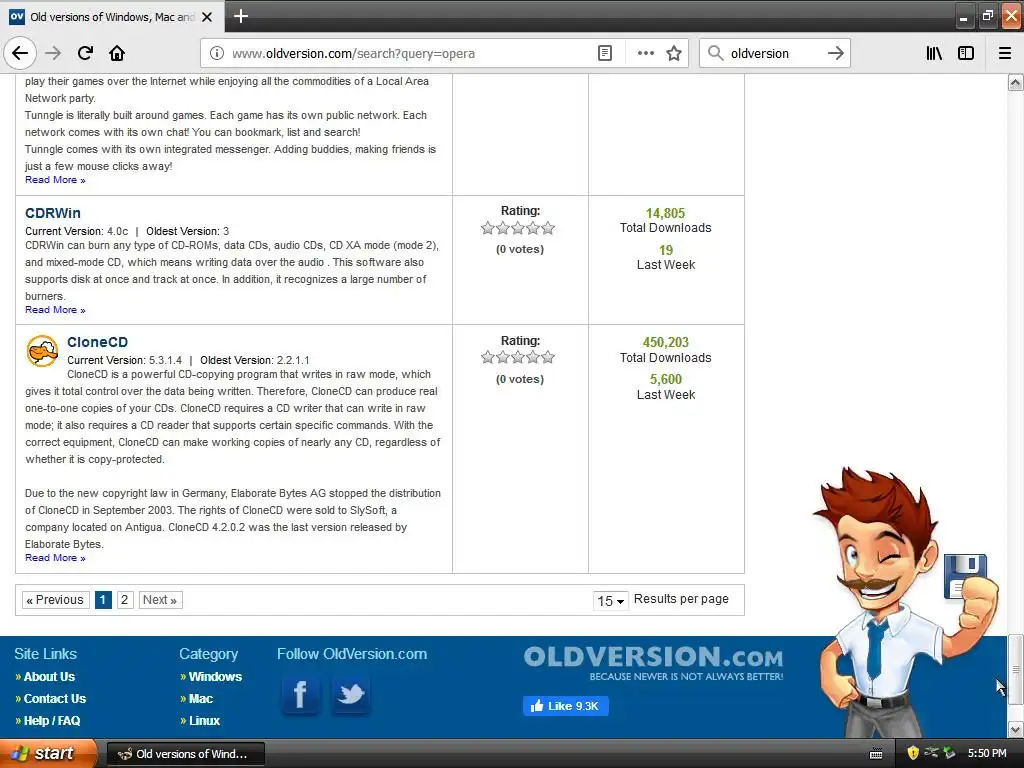
Task: Open the Library icon
Action: coord(934,53)
